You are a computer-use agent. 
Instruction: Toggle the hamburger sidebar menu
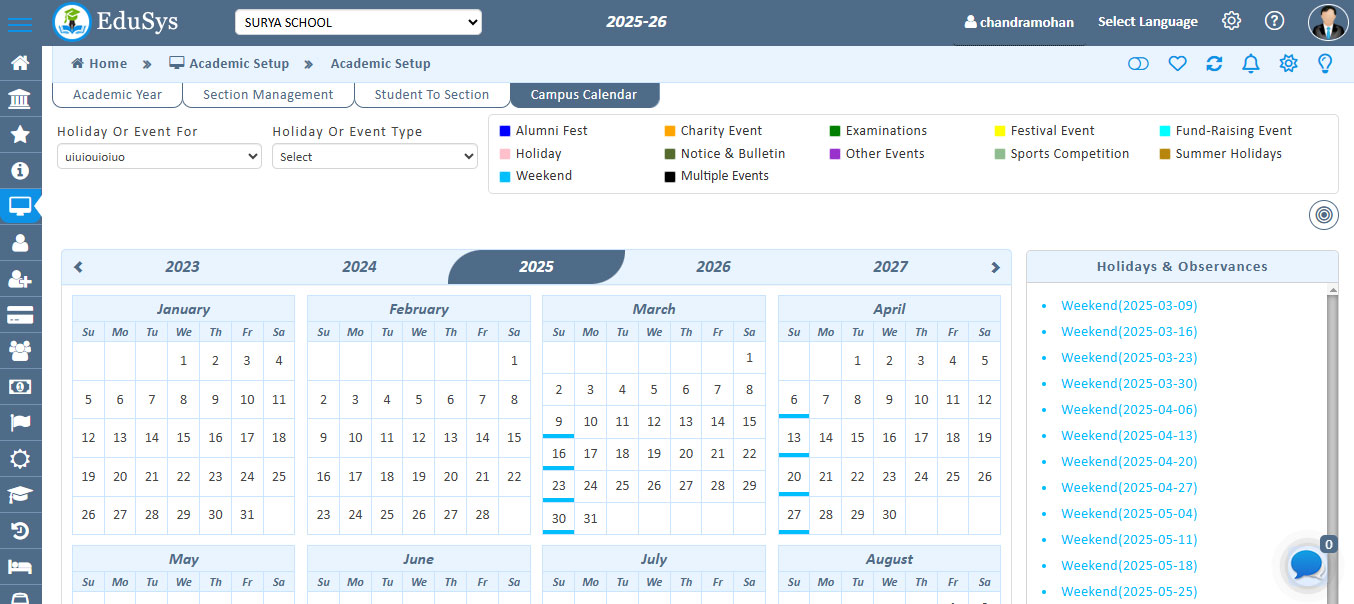[19, 24]
